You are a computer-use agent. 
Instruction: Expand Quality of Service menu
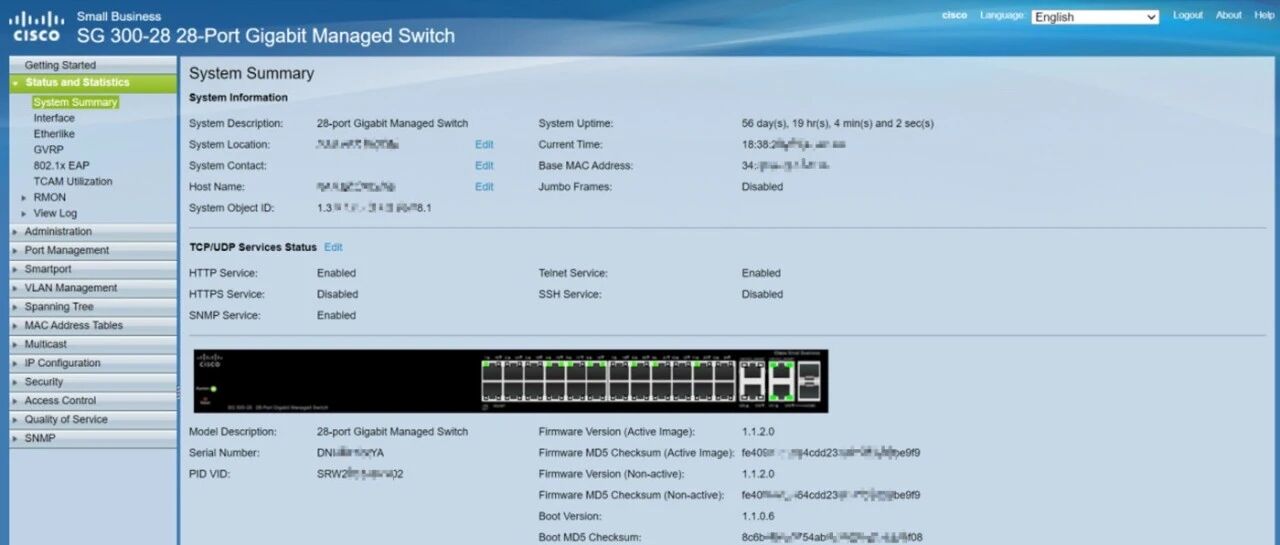coord(93,420)
